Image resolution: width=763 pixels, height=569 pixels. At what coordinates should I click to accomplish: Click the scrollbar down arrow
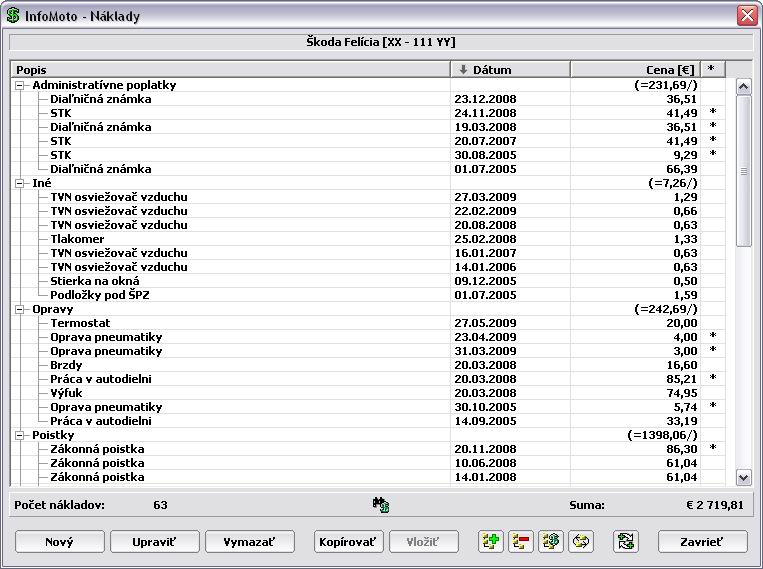743,477
